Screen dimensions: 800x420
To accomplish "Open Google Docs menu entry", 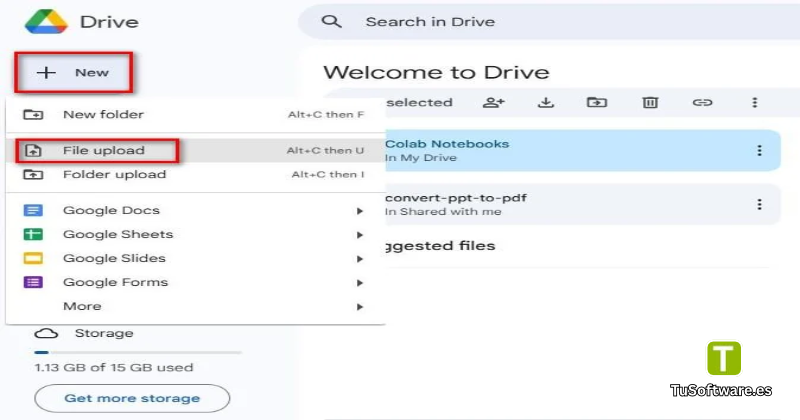I will click(x=195, y=210).
